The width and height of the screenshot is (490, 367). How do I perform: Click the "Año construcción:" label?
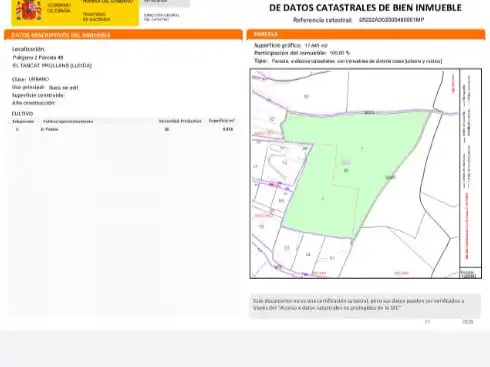click(33, 103)
